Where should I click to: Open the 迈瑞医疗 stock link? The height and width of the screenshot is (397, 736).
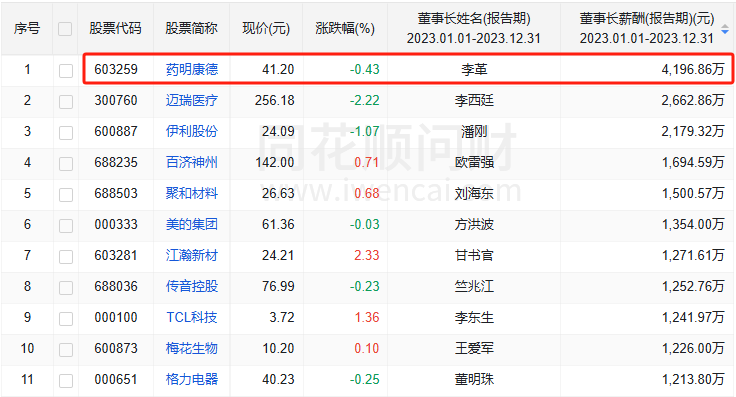[x=192, y=100]
